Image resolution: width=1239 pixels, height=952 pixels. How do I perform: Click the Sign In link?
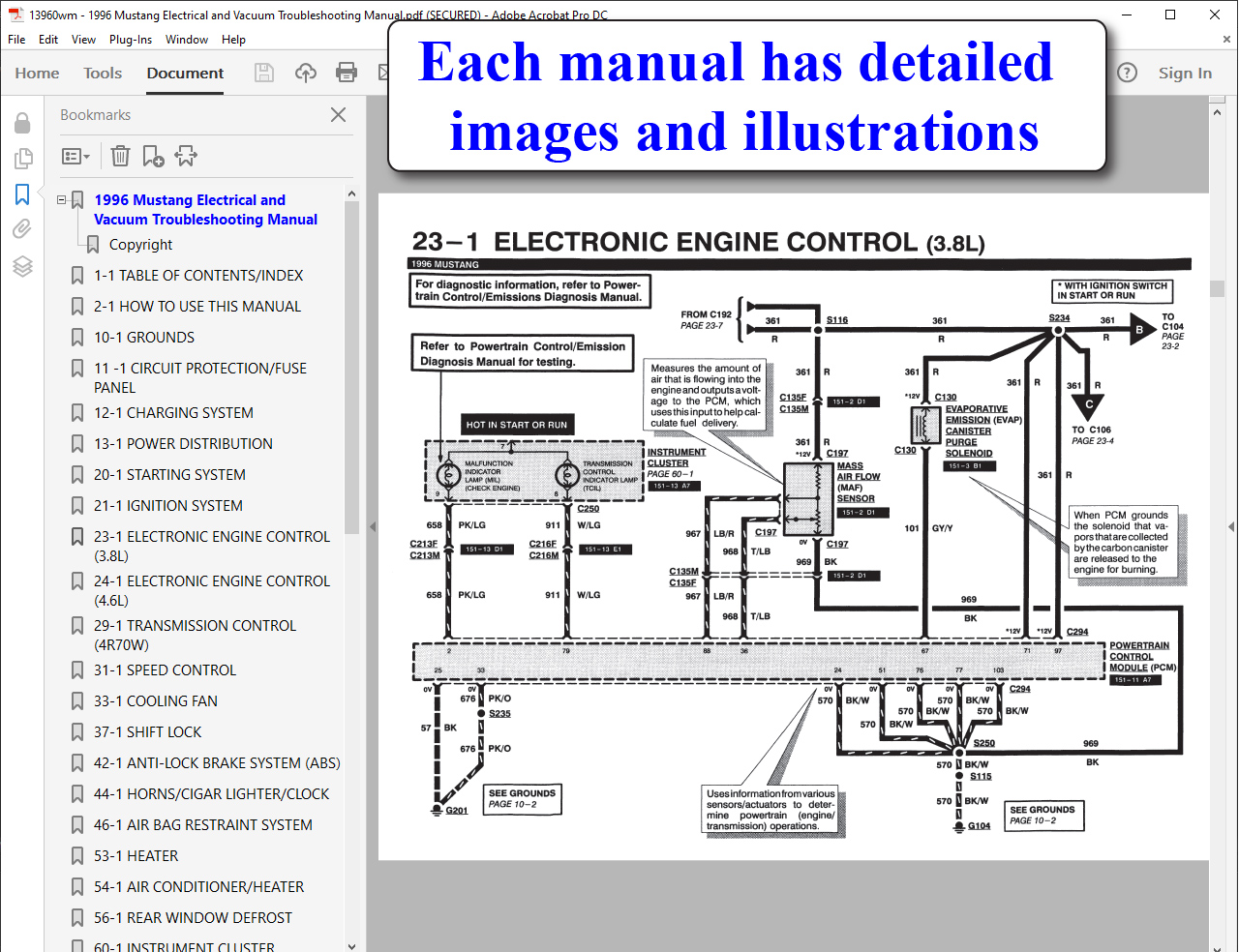(1185, 73)
